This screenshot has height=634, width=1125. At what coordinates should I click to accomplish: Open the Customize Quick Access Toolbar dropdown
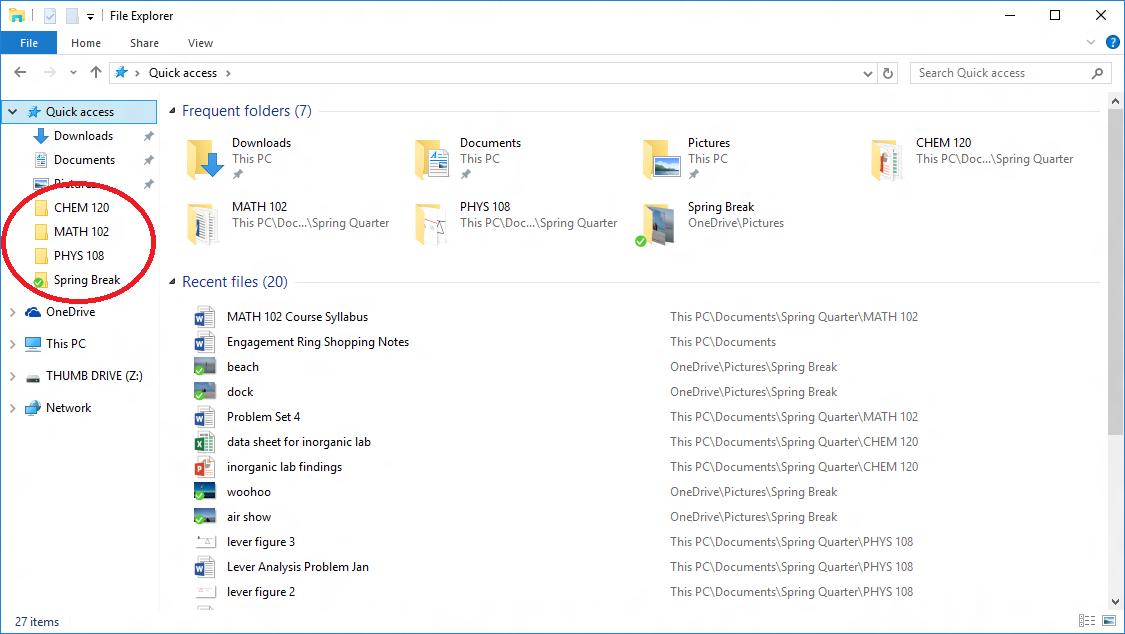[90, 16]
